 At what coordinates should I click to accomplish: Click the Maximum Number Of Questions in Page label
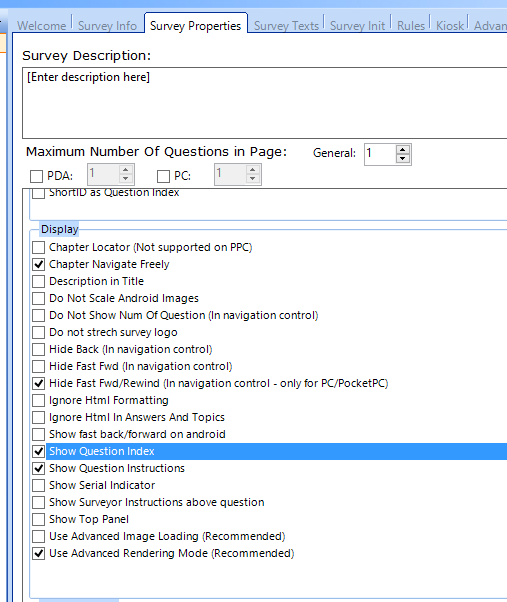tap(156, 152)
